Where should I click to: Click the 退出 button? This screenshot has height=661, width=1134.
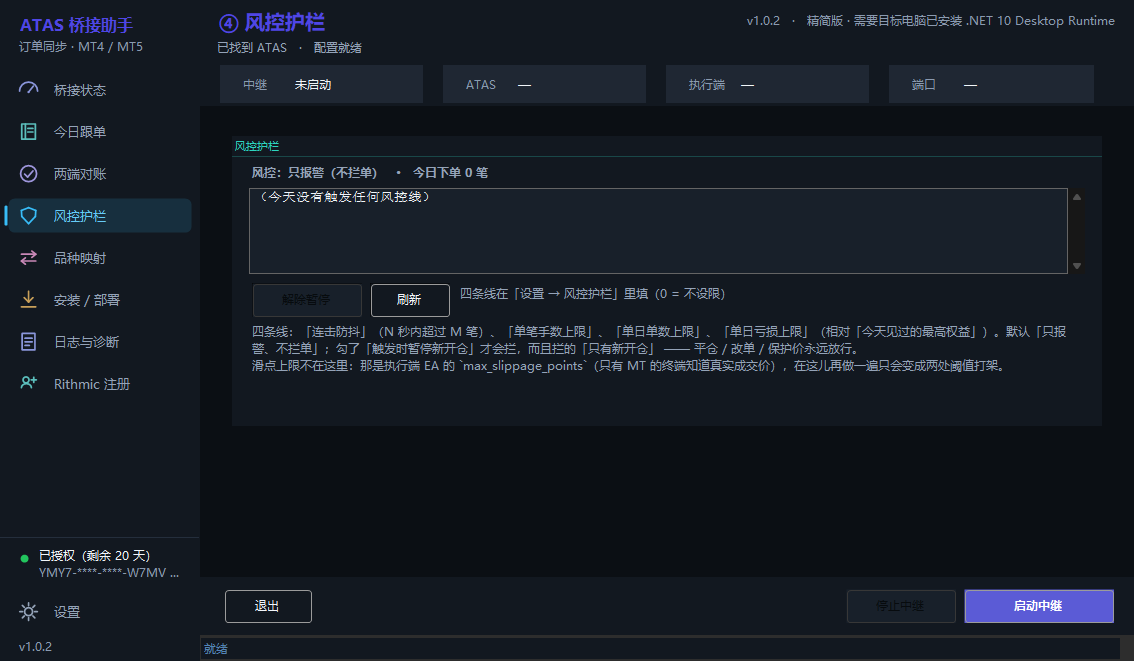click(x=268, y=606)
